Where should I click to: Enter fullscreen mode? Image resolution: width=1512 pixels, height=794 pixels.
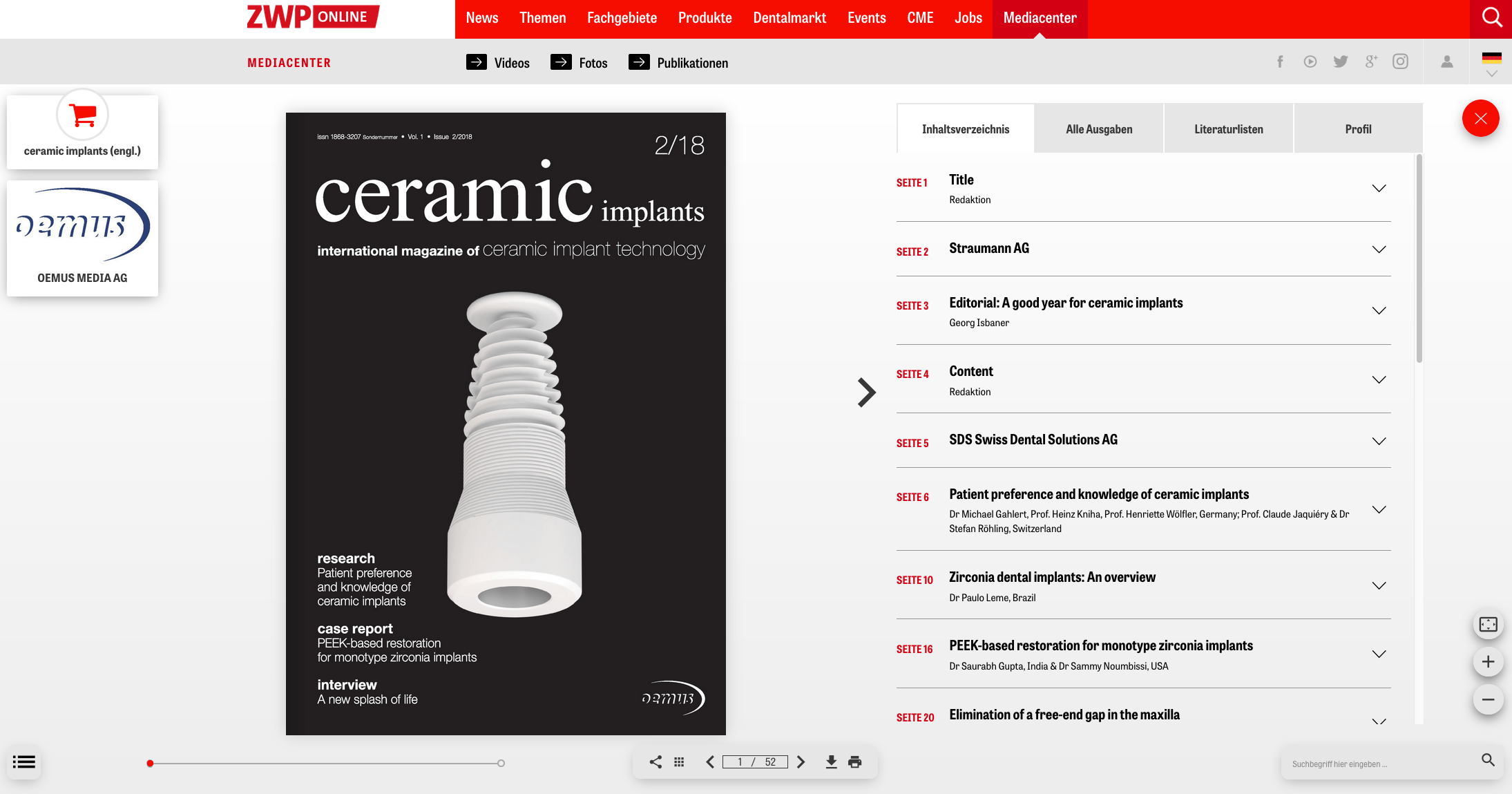pos(1488,625)
